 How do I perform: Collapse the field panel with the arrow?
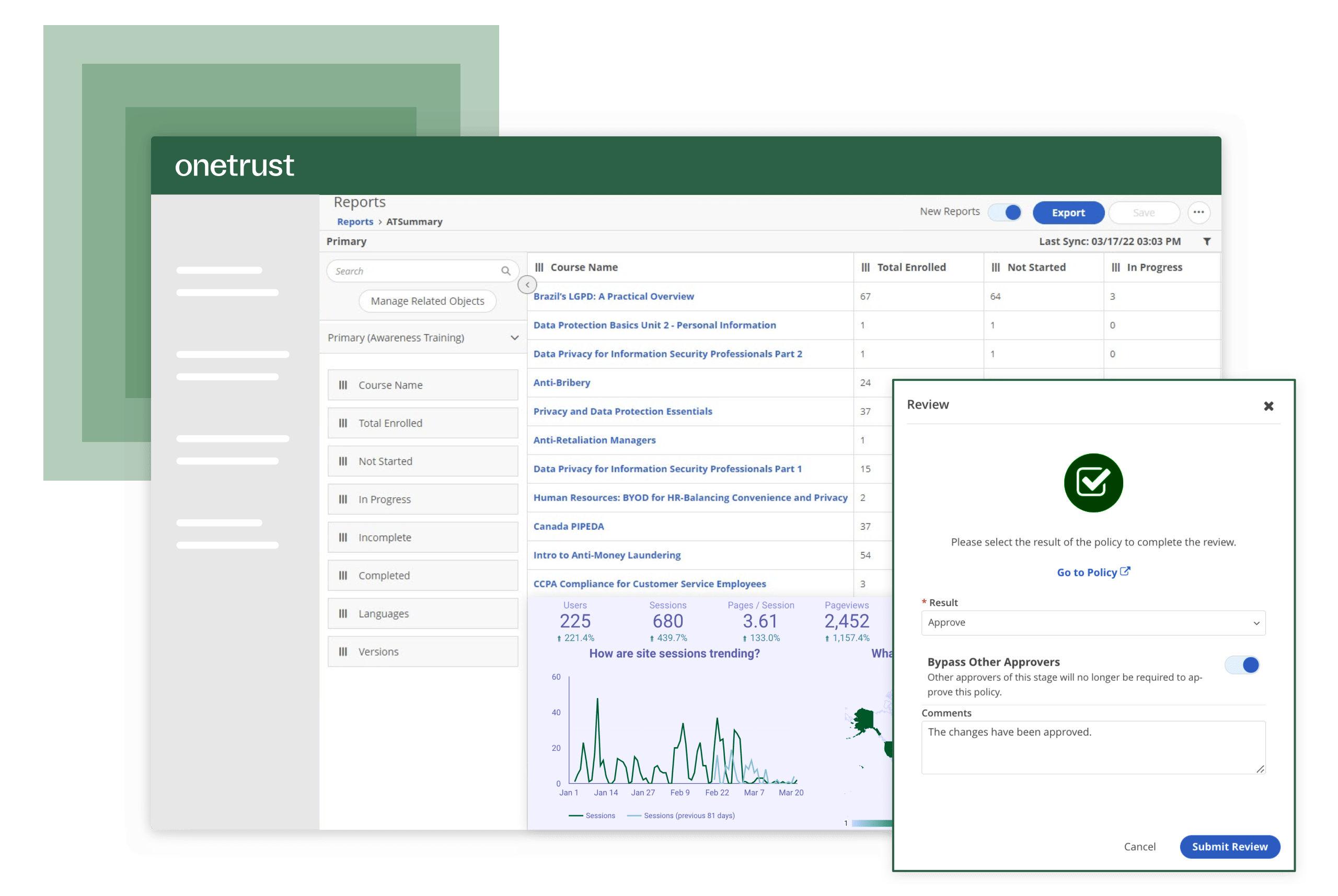pos(527,285)
